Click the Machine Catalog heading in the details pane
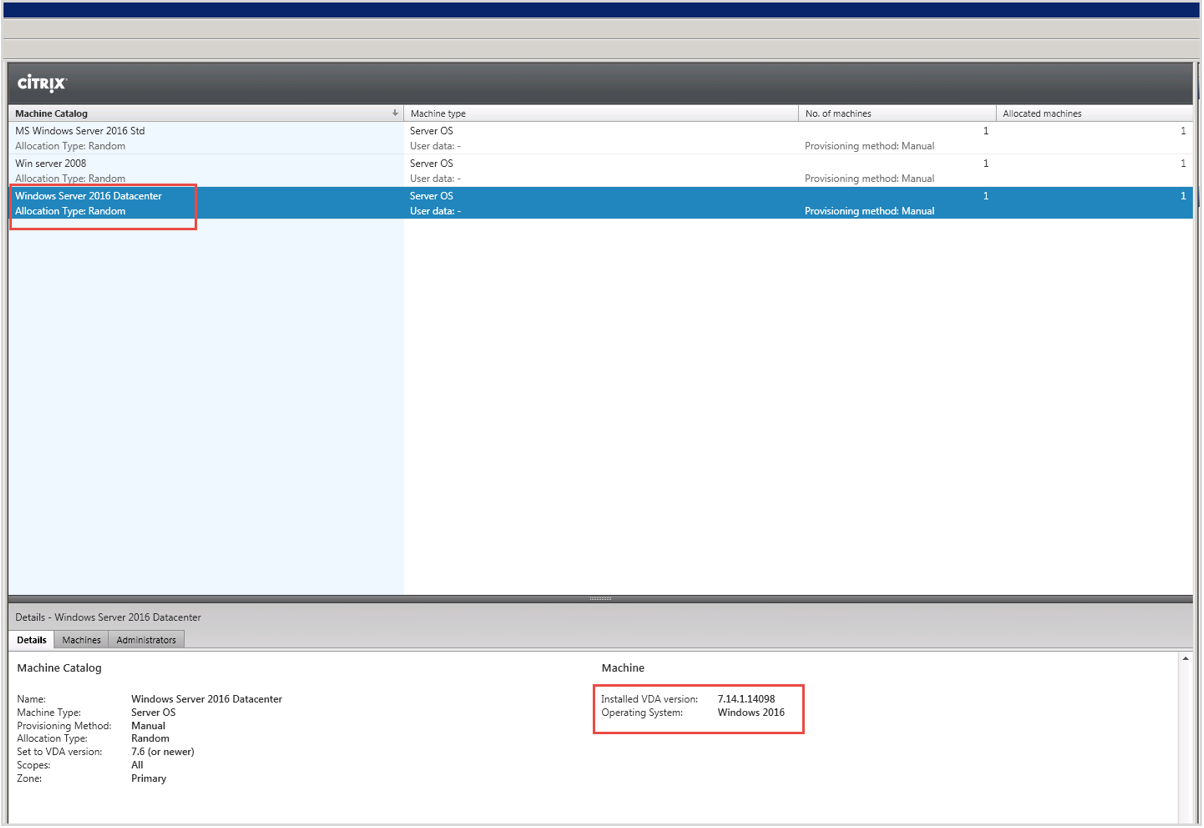The width and height of the screenshot is (1204, 828). tap(59, 667)
